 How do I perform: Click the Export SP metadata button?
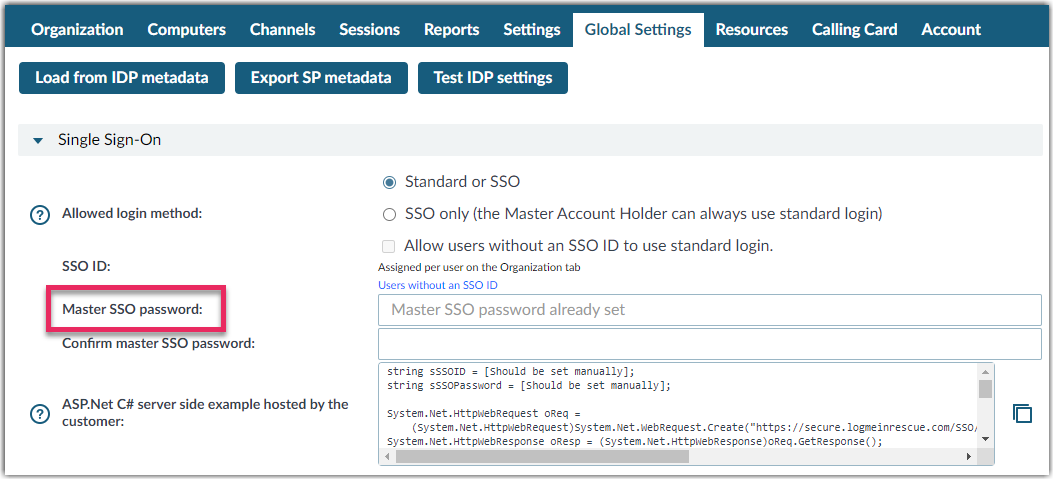pyautogui.click(x=320, y=78)
